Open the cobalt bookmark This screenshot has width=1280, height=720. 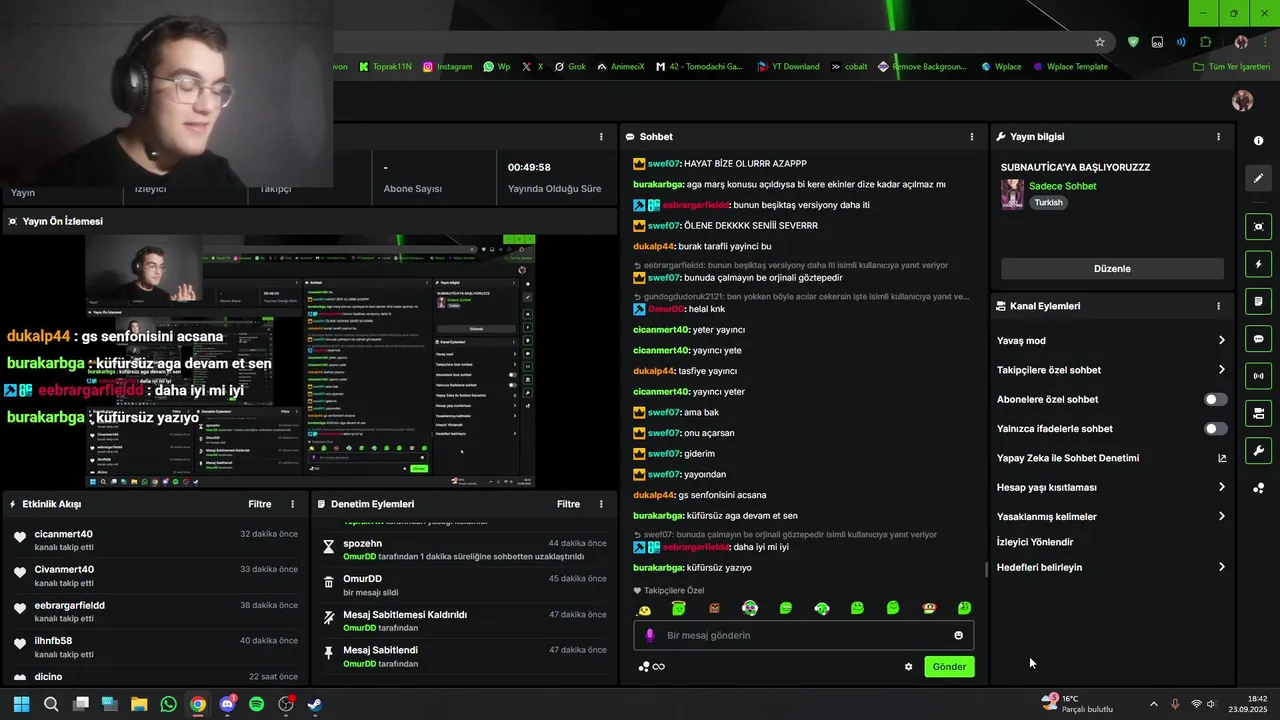pyautogui.click(x=850, y=67)
